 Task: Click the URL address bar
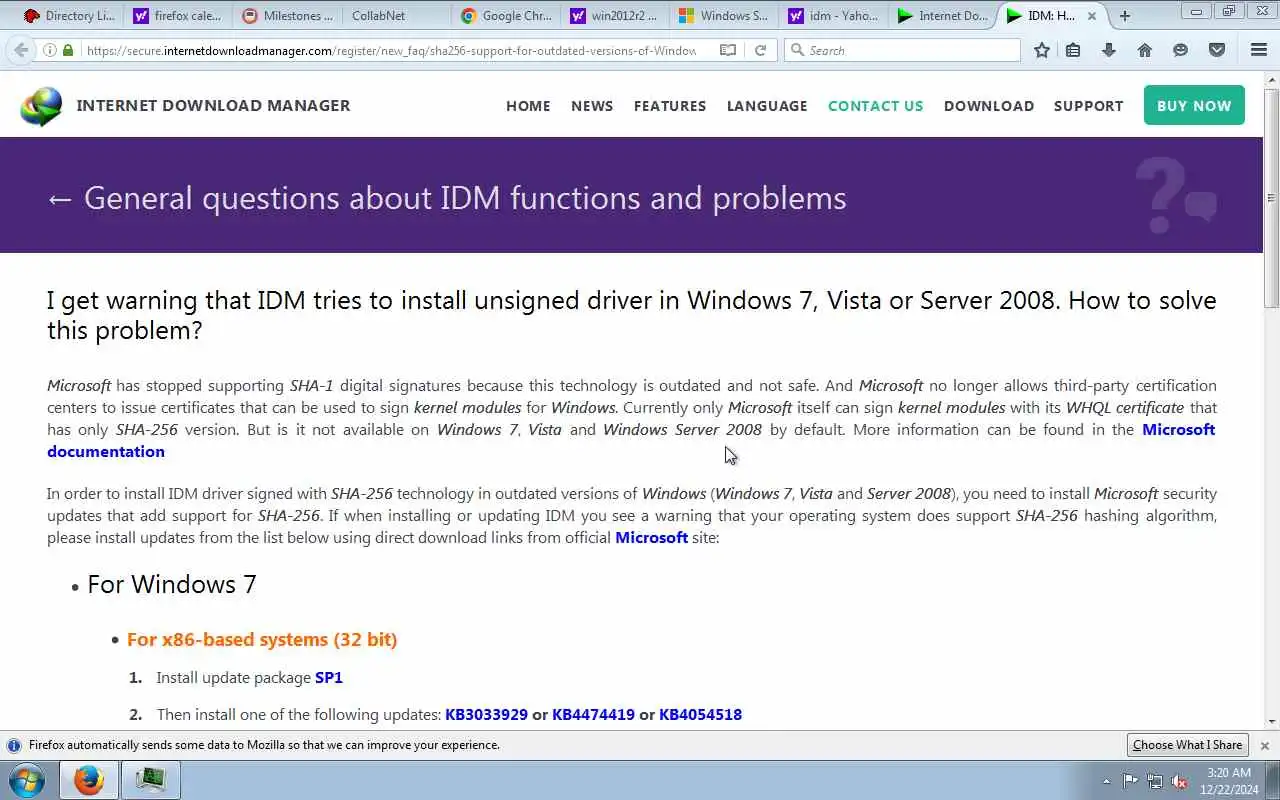[390, 50]
